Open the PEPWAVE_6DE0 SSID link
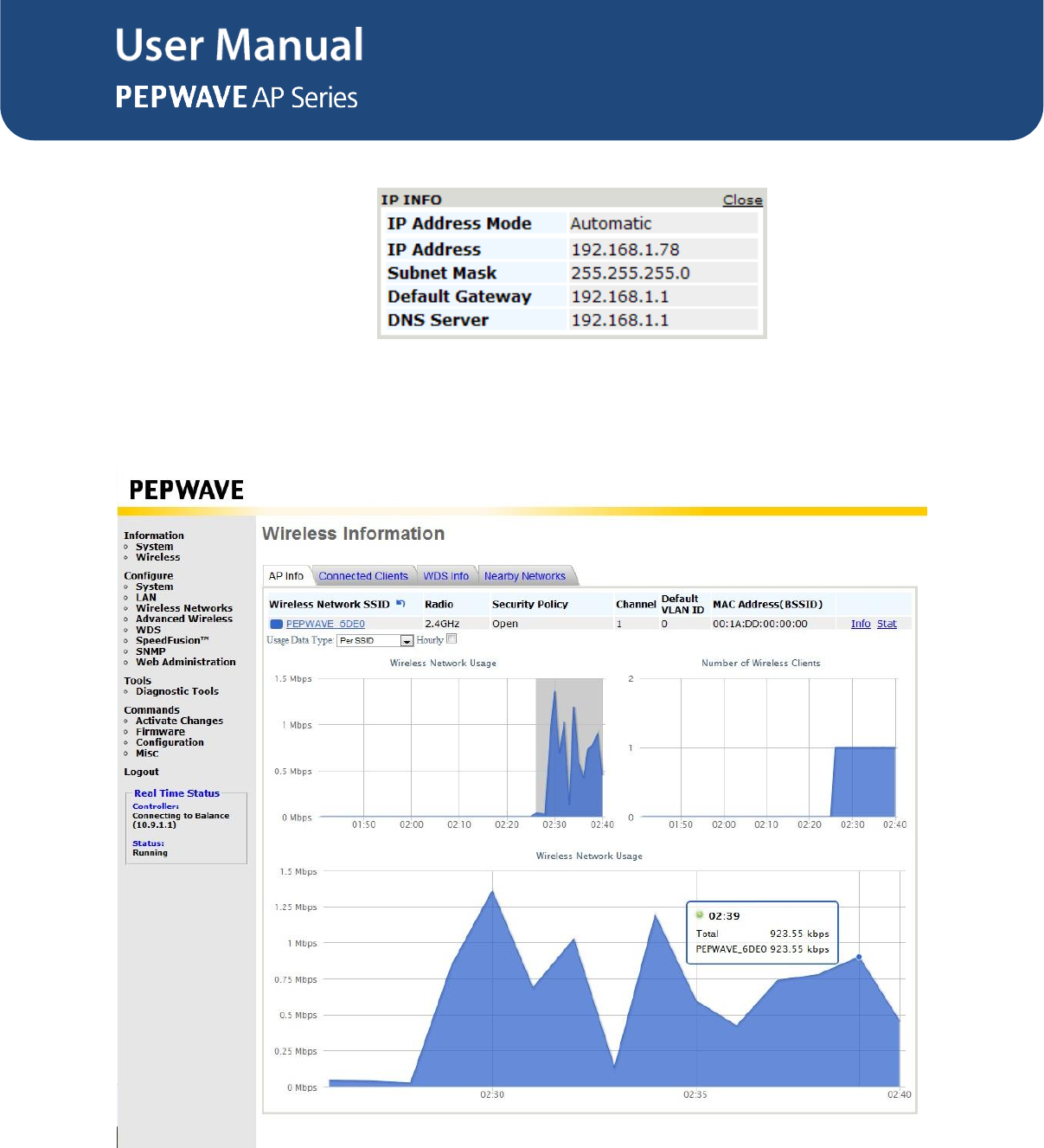The image size is (1044, 1148). 325,624
